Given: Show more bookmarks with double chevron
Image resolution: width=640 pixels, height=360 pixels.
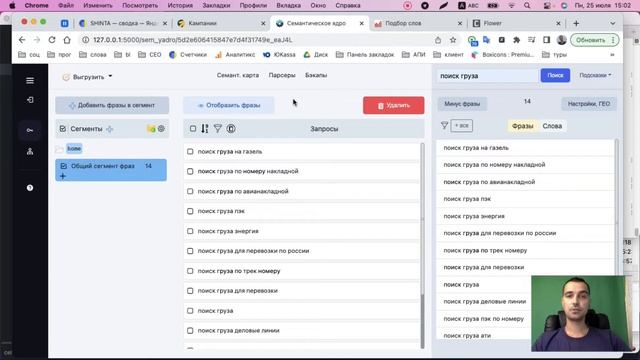Looking at the screenshot, I should [612, 54].
